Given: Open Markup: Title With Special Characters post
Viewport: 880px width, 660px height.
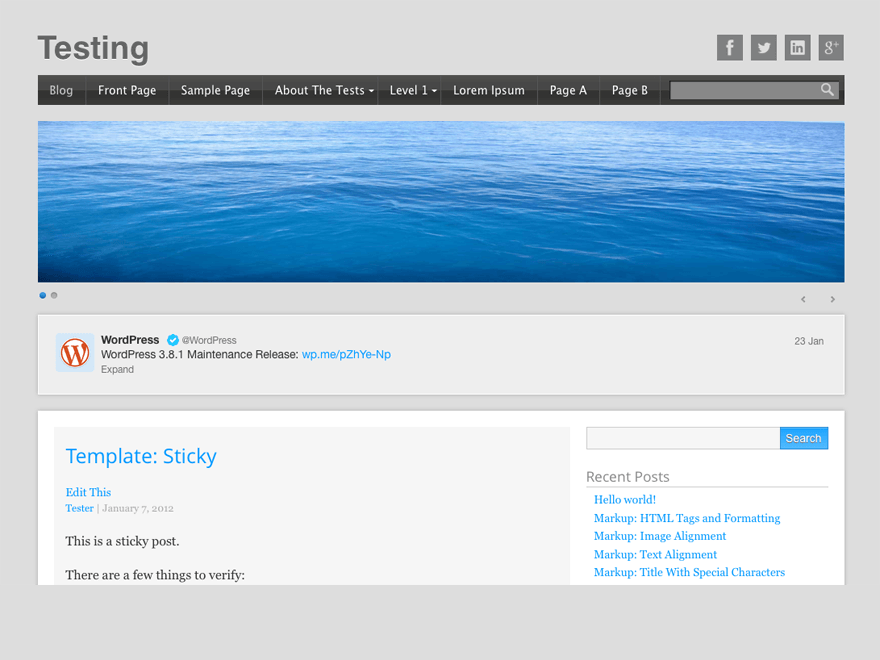Looking at the screenshot, I should tap(689, 572).
